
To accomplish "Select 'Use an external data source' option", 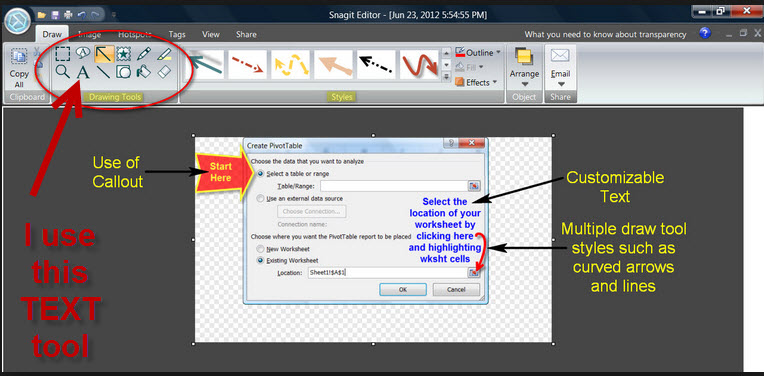I will (x=260, y=198).
